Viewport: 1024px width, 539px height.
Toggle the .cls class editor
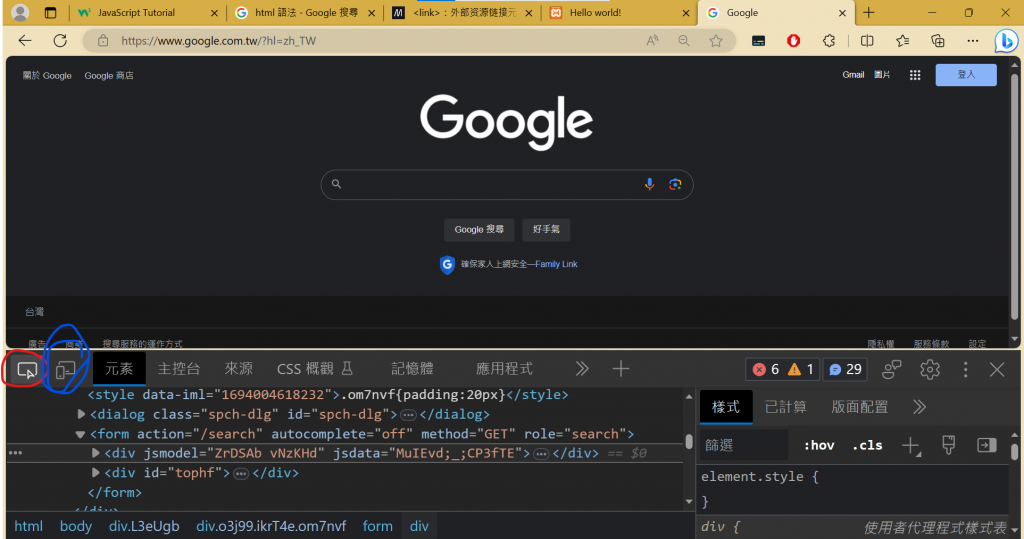(867, 446)
